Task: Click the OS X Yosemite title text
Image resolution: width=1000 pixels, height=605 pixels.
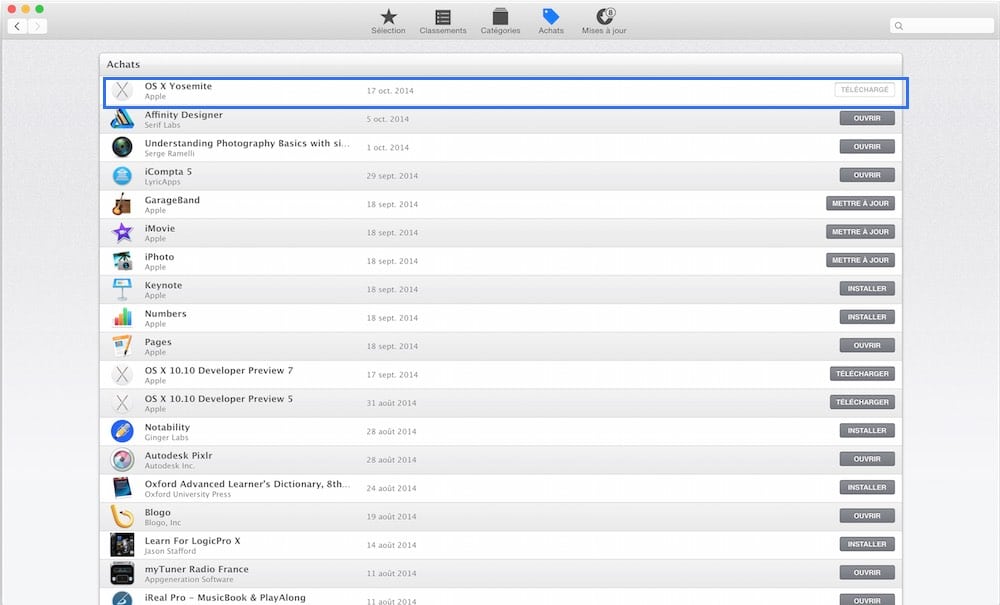Action: 178,86
